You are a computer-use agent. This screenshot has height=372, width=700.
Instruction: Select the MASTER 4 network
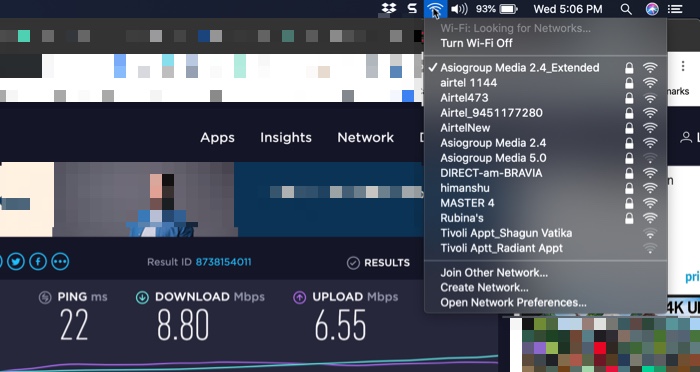point(546,203)
